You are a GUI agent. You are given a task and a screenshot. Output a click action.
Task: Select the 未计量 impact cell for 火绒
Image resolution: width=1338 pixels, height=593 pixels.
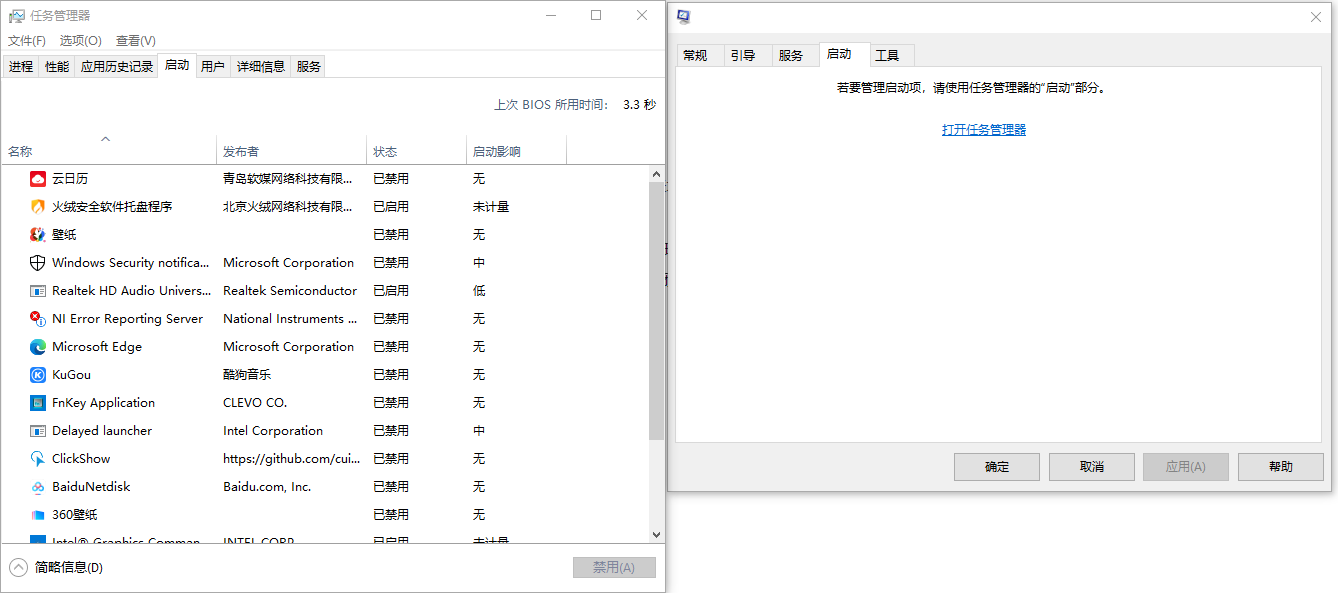pos(491,207)
